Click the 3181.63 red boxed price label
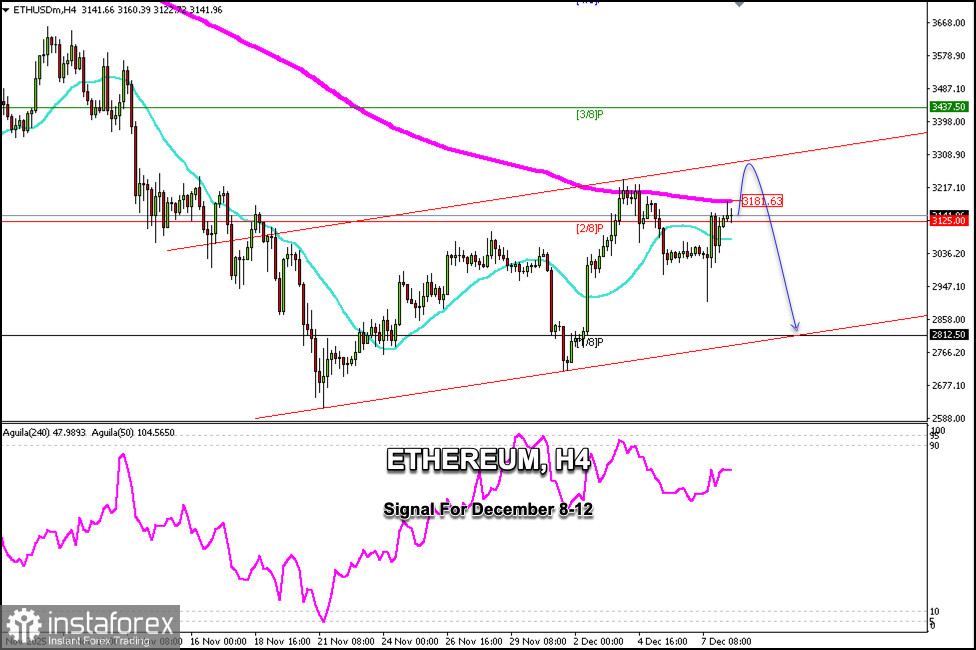The height and width of the screenshot is (650, 976). pos(762,201)
